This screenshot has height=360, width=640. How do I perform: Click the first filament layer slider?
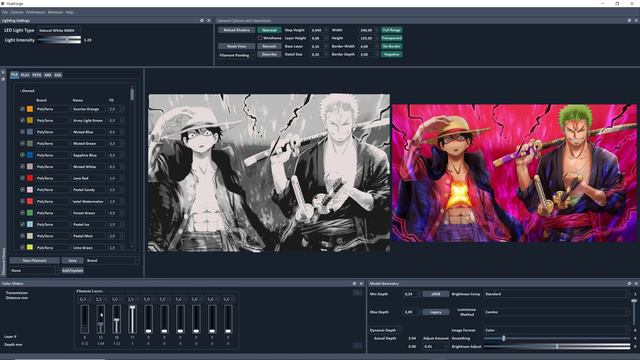[84, 319]
